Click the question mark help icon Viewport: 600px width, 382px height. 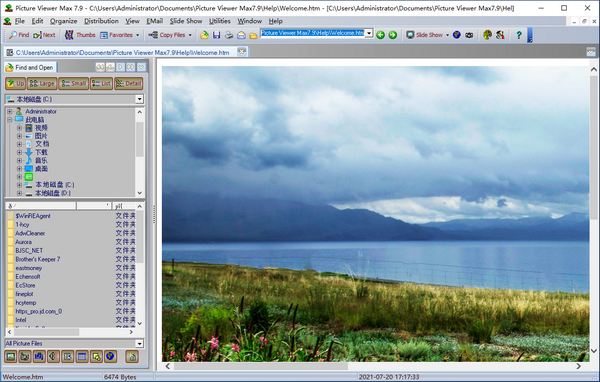[519, 35]
